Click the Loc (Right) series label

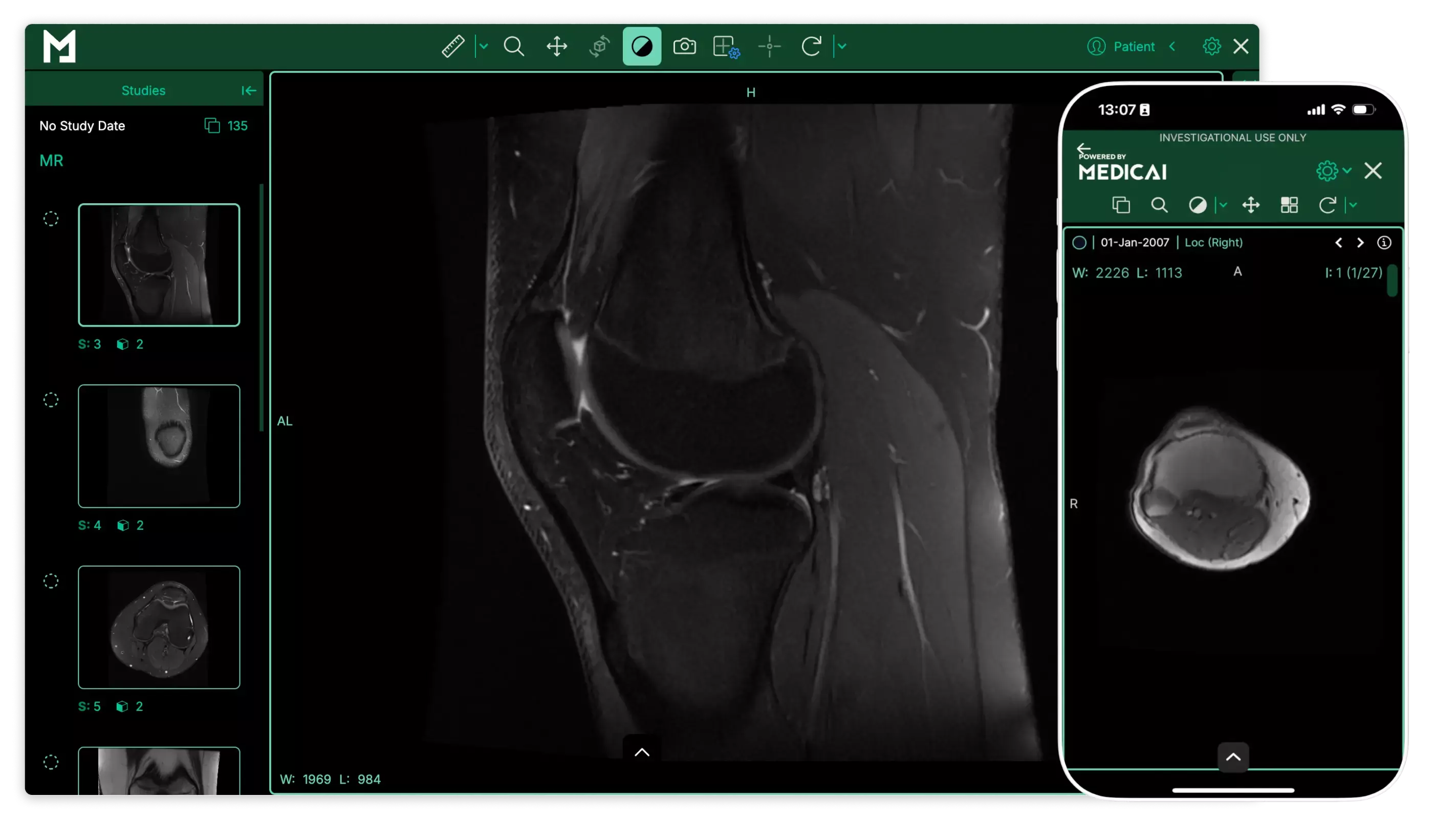coord(1213,243)
